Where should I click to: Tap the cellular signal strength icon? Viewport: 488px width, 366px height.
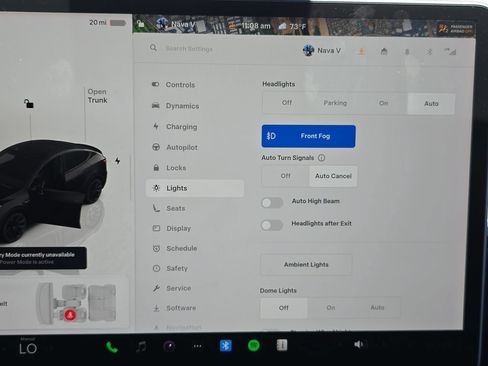pyautogui.click(x=450, y=52)
